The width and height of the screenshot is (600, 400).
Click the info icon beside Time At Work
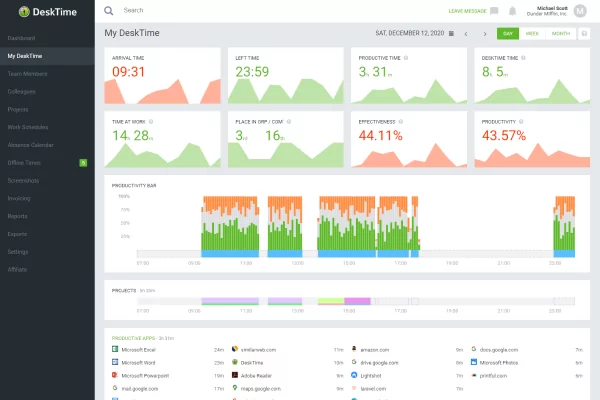point(151,122)
